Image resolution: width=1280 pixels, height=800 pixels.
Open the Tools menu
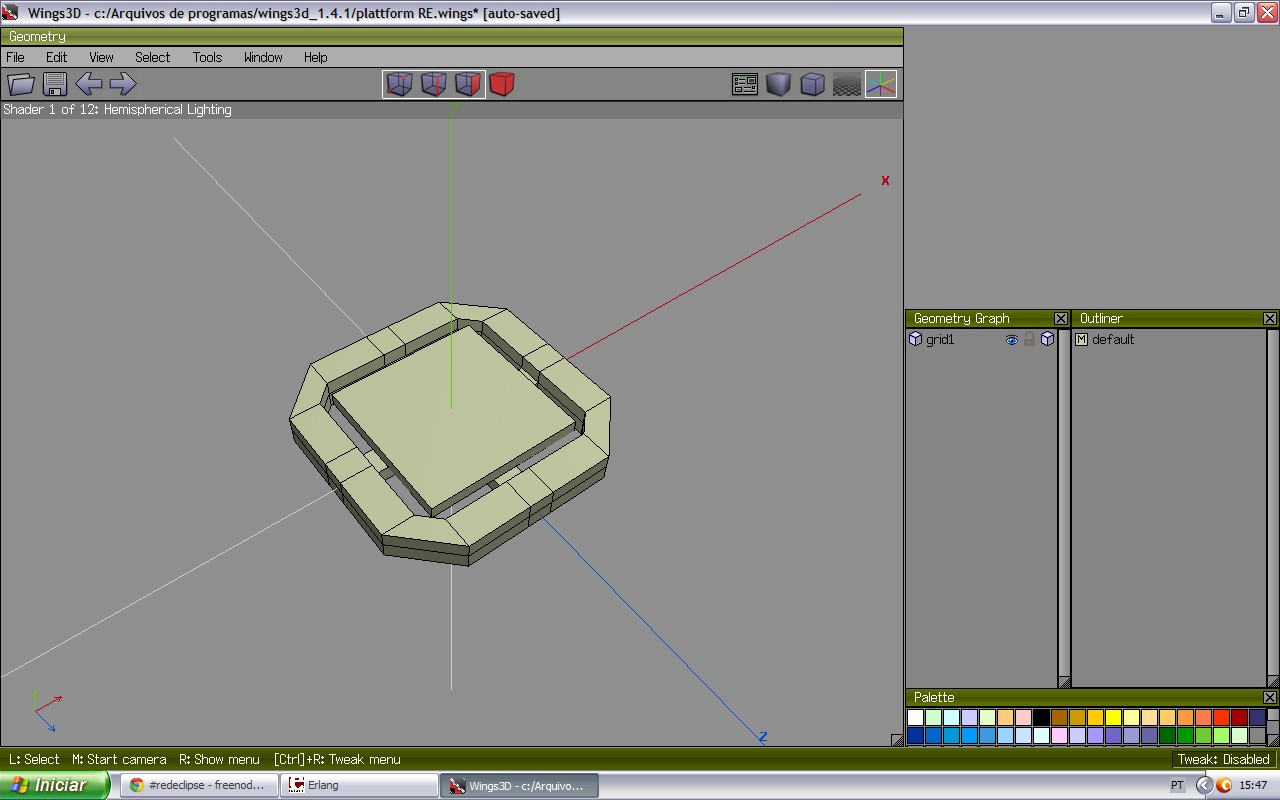(x=207, y=57)
